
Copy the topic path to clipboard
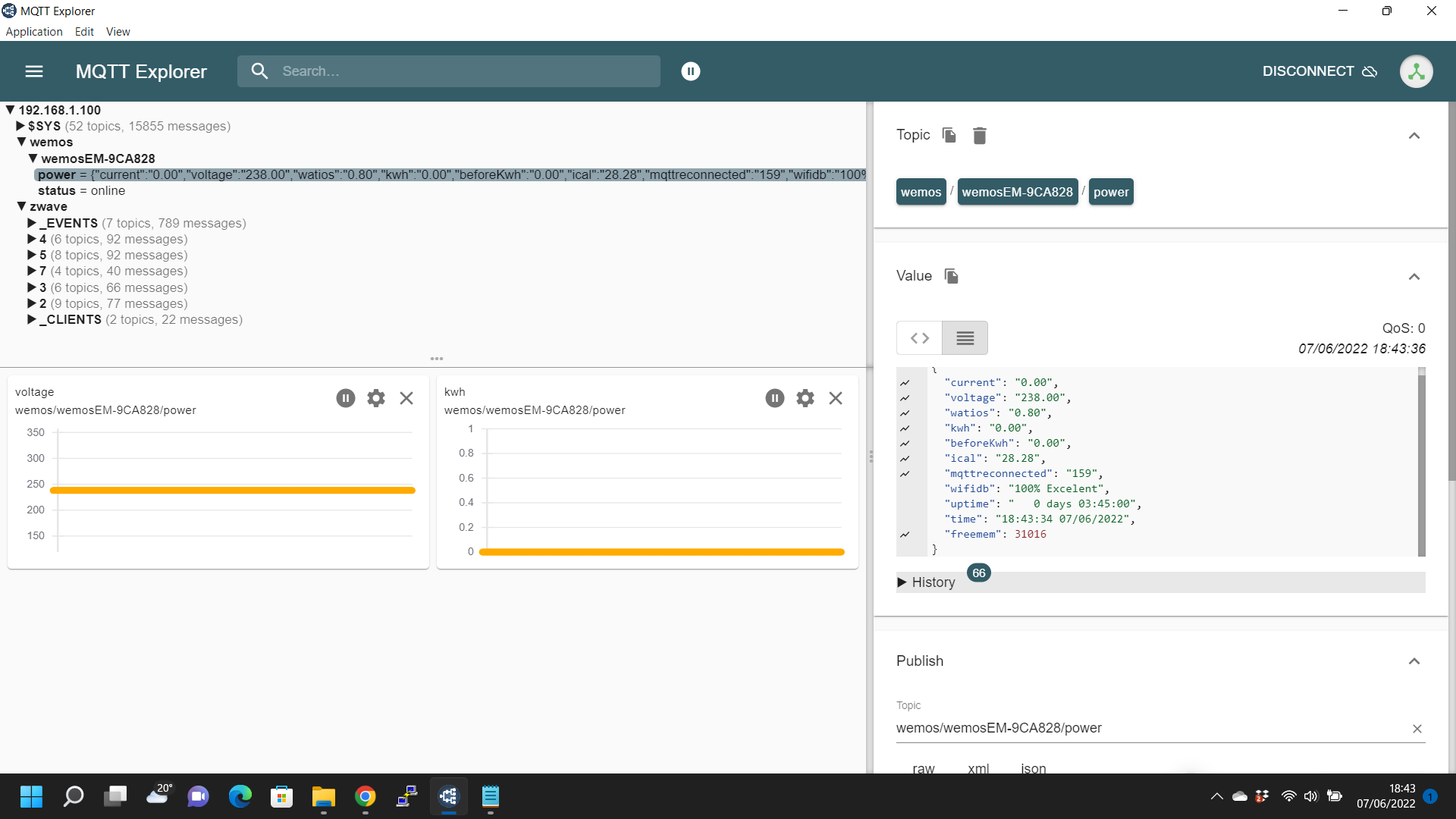(948, 135)
